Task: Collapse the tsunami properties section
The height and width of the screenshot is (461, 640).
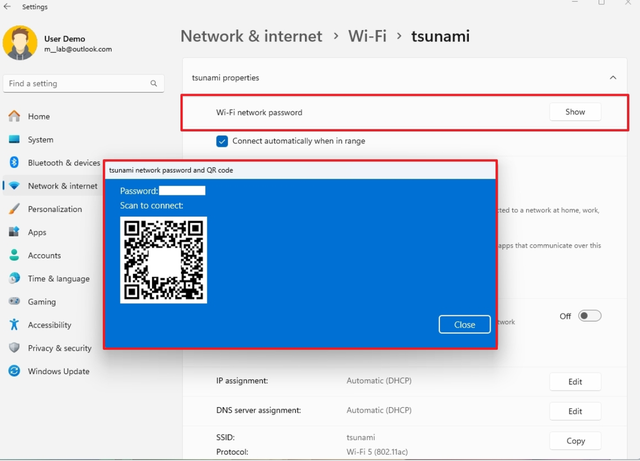Action: click(x=613, y=78)
